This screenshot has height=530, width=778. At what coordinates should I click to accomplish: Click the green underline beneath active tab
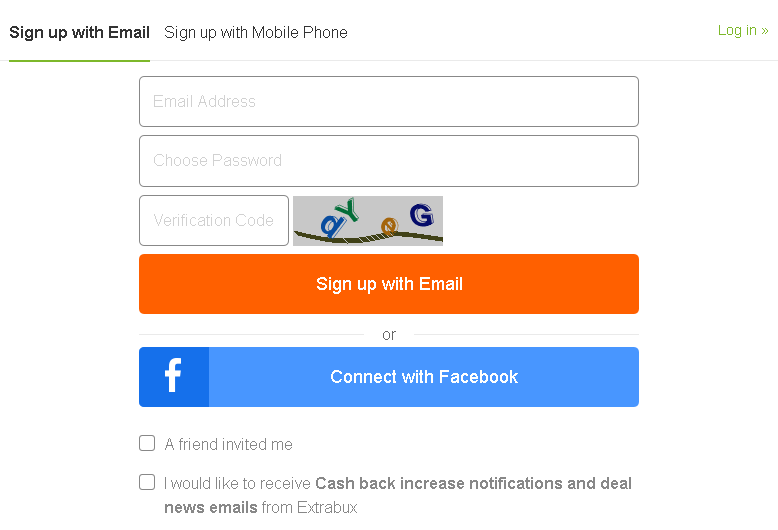(x=79, y=60)
